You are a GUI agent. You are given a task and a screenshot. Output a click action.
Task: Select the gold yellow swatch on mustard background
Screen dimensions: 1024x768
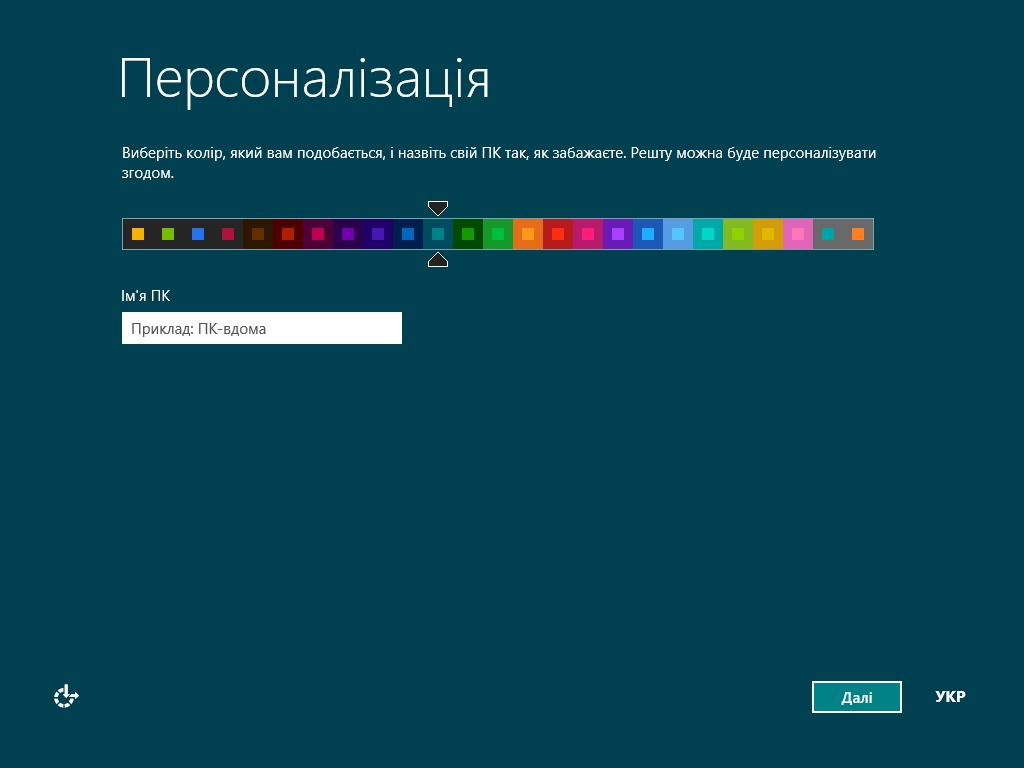(768, 234)
